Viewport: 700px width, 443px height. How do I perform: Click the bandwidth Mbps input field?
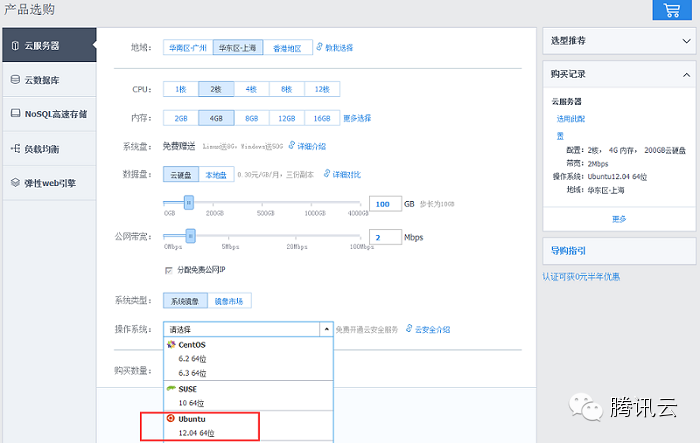(385, 237)
